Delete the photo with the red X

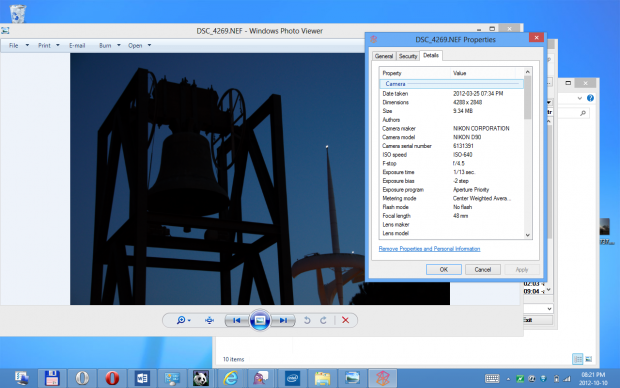click(x=345, y=320)
